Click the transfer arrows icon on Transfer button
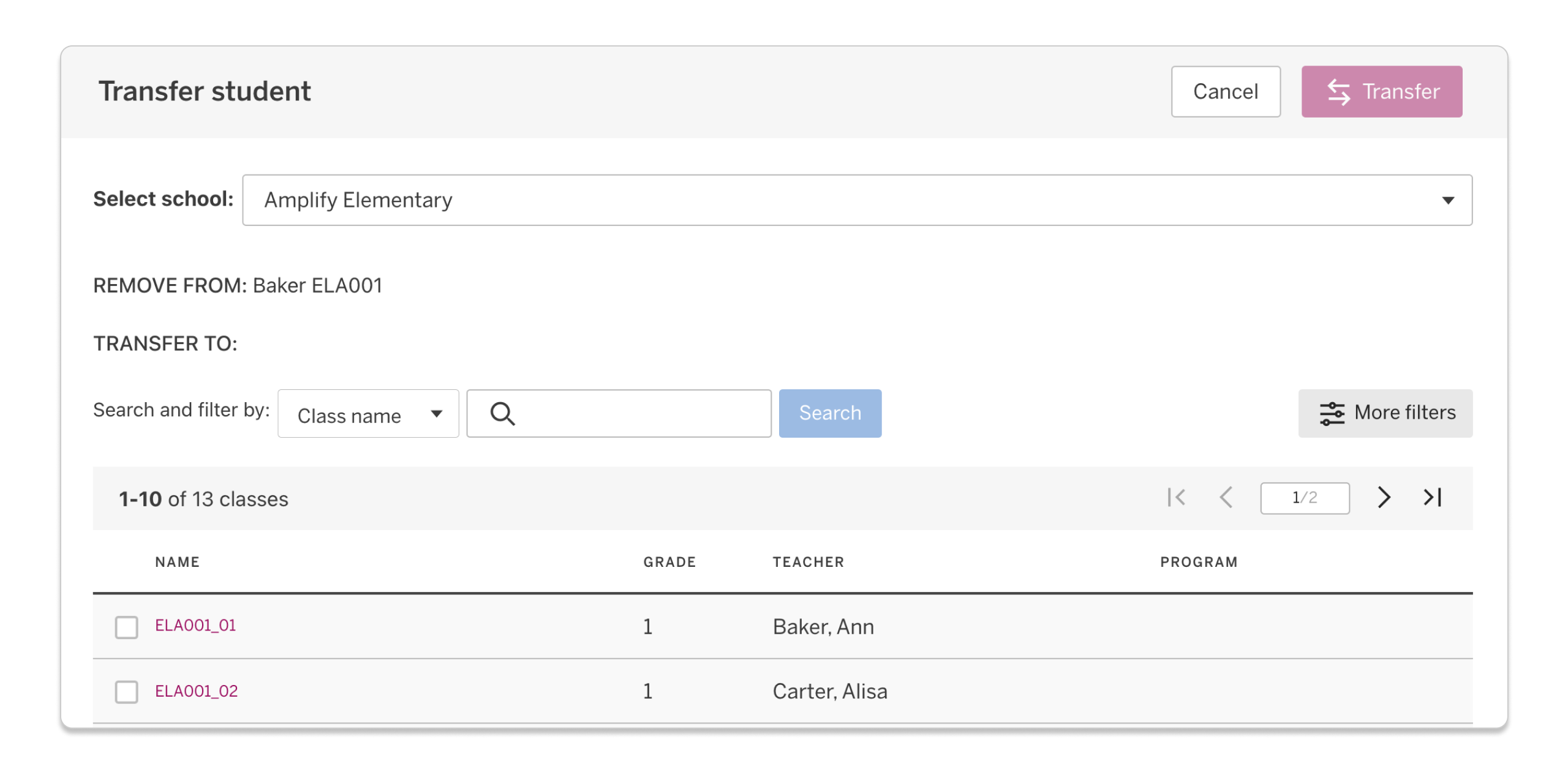The image size is (1568, 775). coord(1339,92)
